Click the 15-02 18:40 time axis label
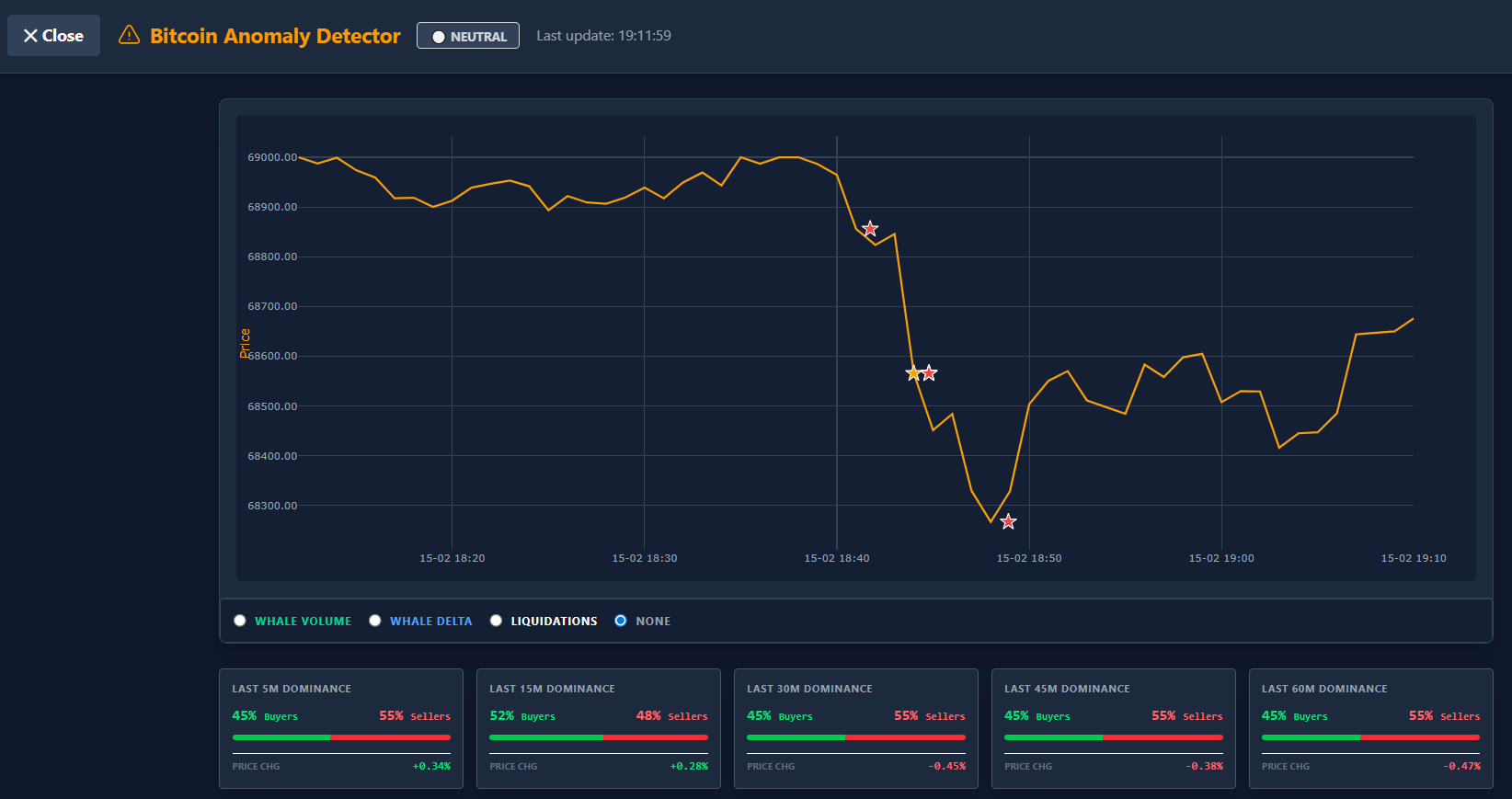 (x=836, y=558)
